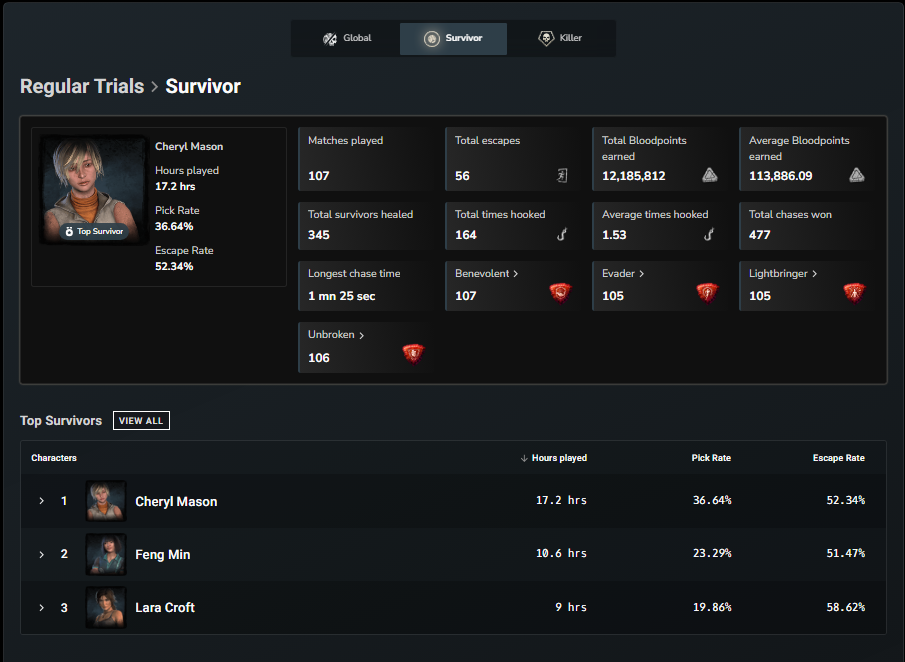Expand the Lightbringer stat chevron
This screenshot has width=905, height=662.
tap(814, 274)
